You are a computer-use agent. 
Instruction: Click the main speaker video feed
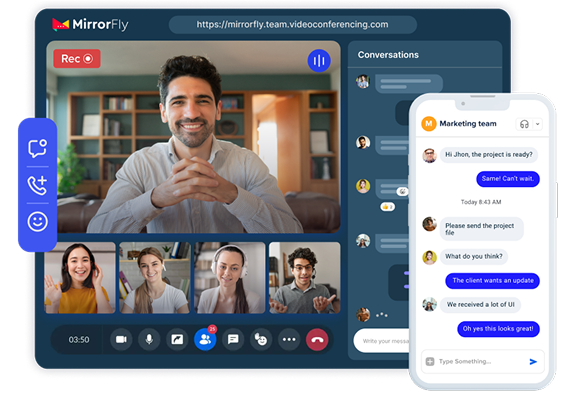coord(193,137)
